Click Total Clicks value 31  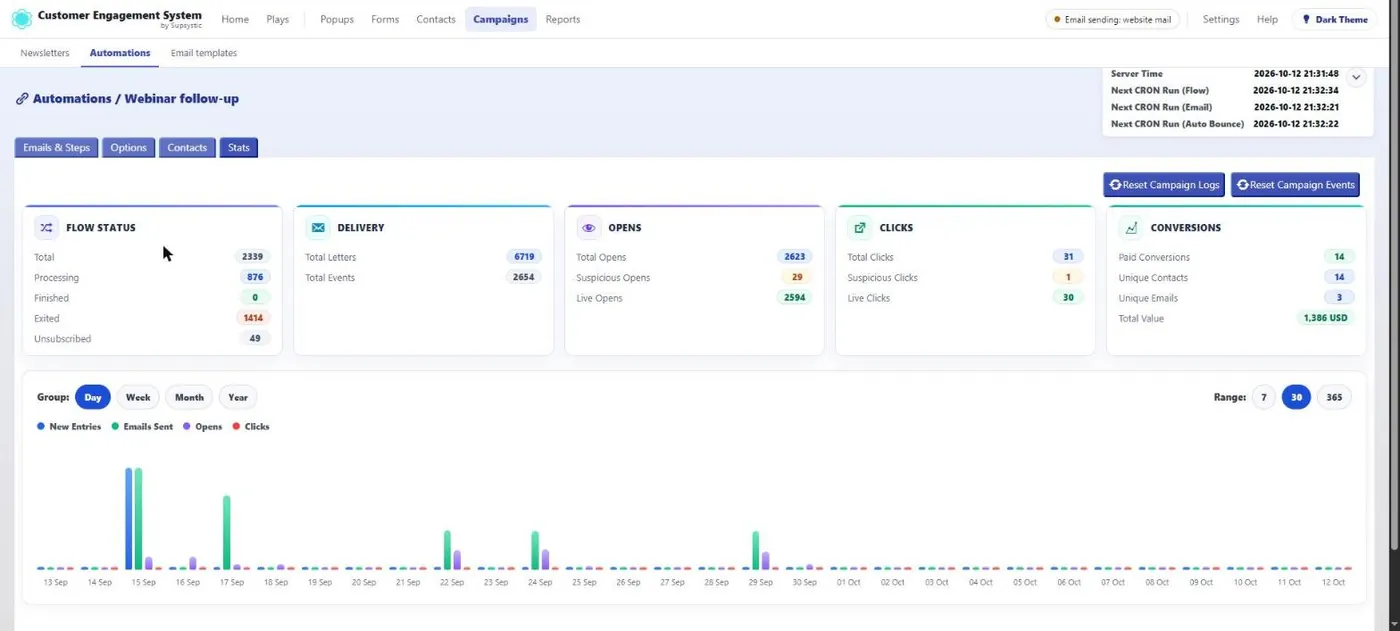coord(1068,257)
